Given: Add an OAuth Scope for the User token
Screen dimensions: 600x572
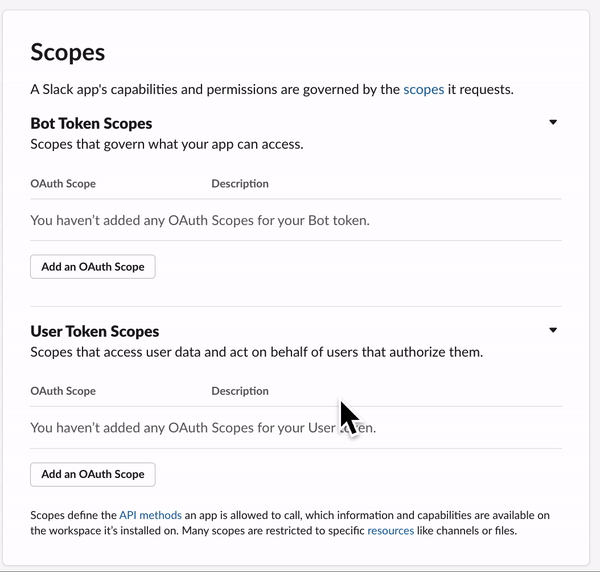Looking at the screenshot, I should pyautogui.click(x=93, y=474).
